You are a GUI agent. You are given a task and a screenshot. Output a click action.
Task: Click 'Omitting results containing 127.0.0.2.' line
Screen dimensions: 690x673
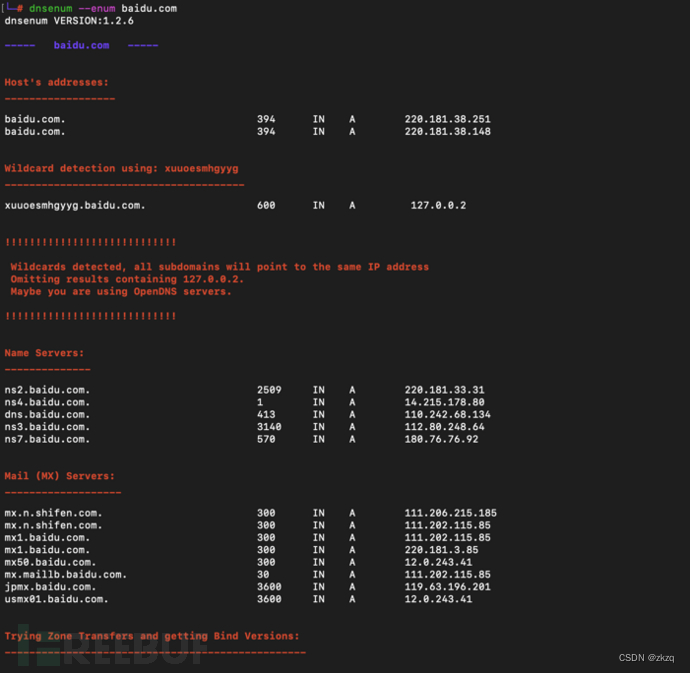point(127,279)
